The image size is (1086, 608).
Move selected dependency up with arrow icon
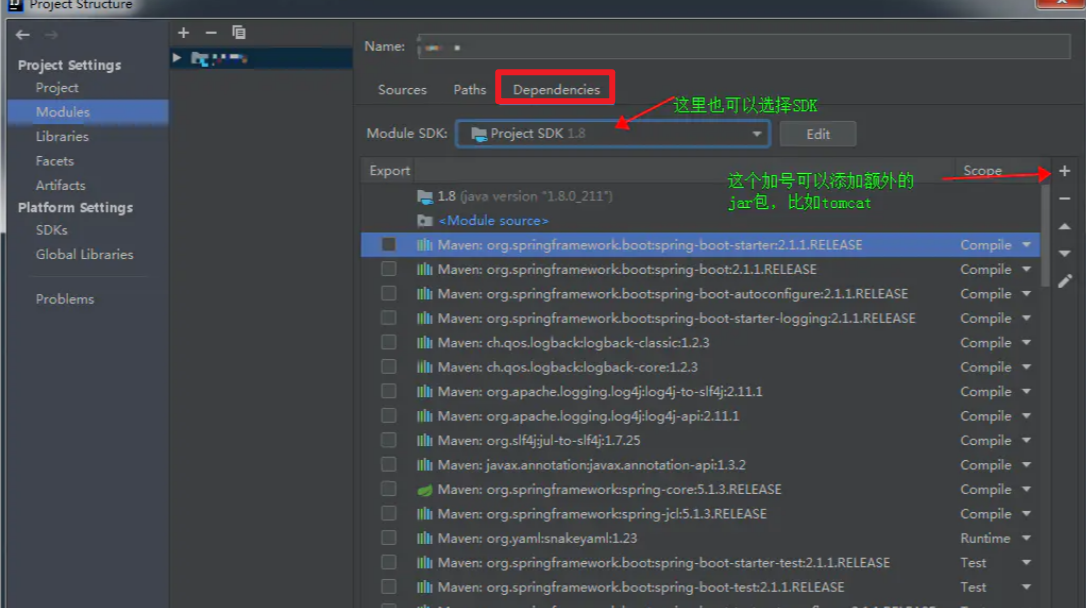(x=1064, y=226)
